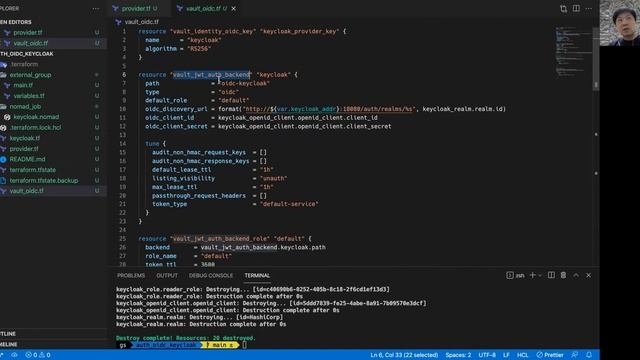Click the vault_oidc.tf breadcrumb

pos(141,22)
